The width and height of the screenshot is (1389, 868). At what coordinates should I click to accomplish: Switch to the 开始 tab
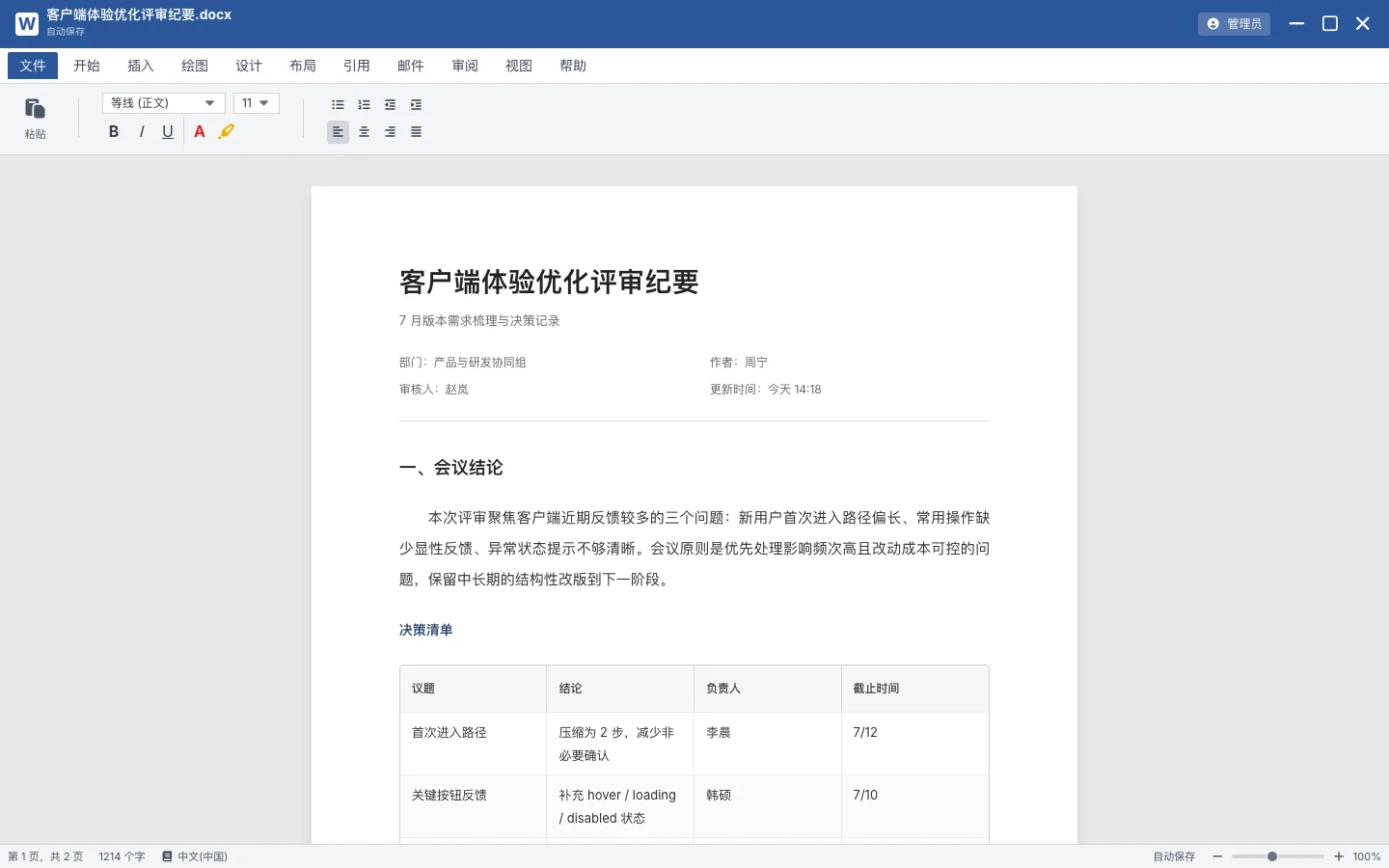pos(87,66)
